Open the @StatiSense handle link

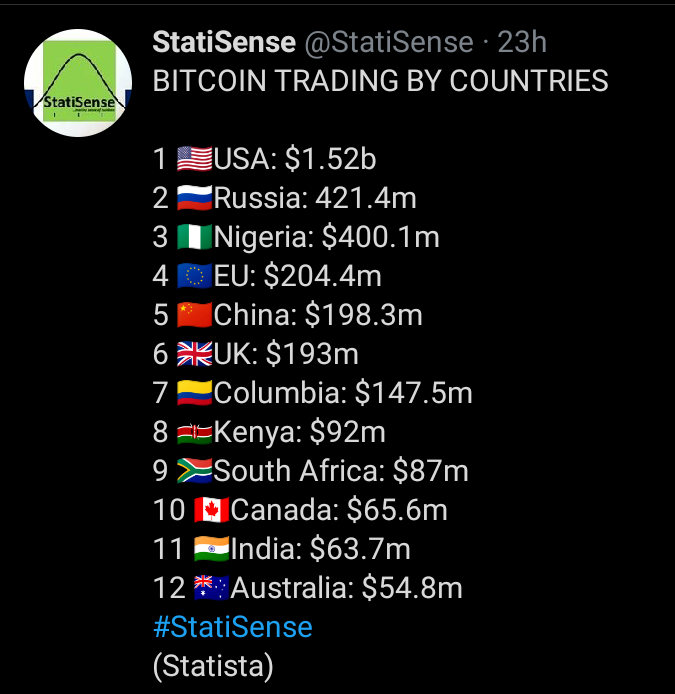click(389, 42)
